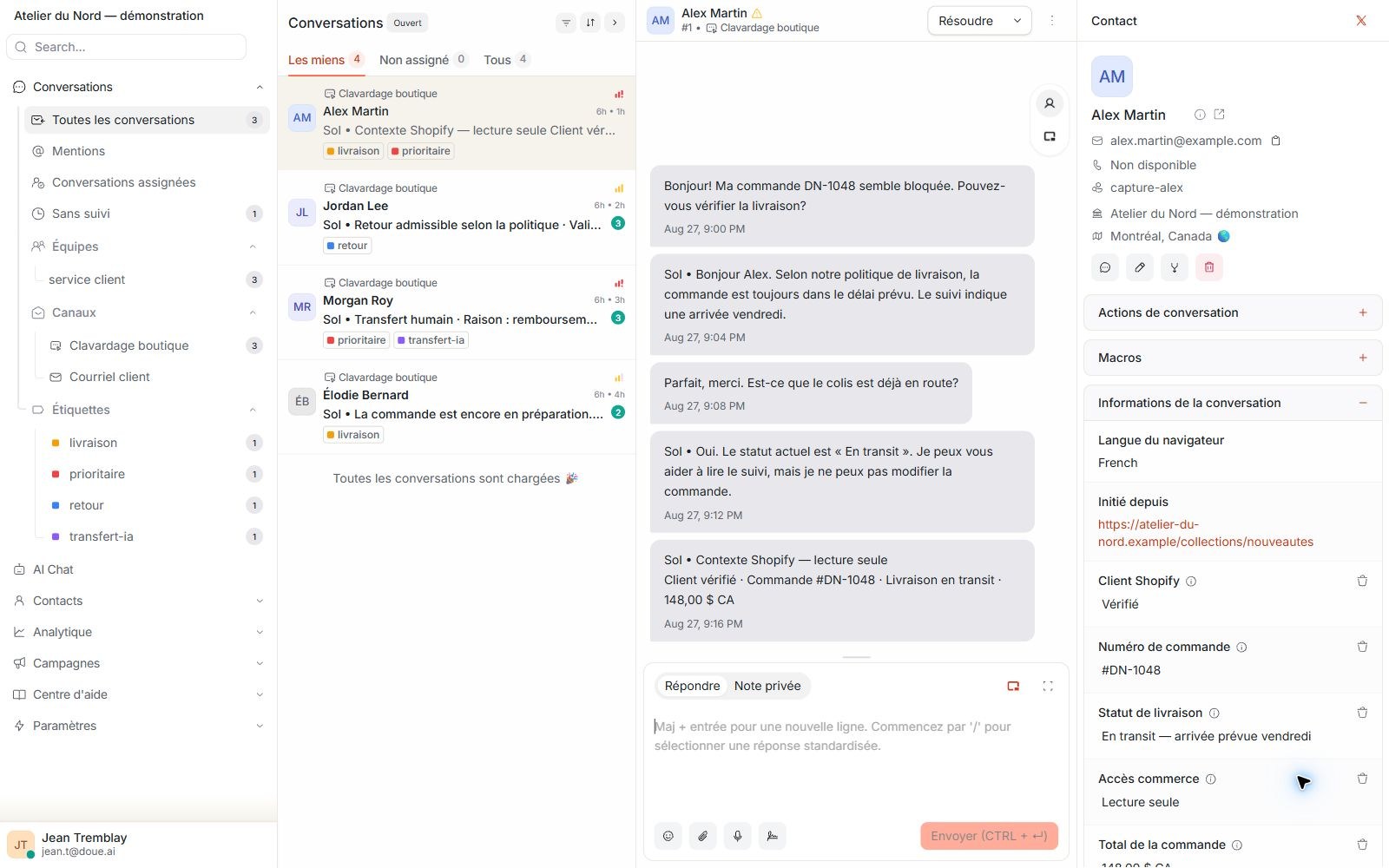Expand the Campagnes menu
The image size is (1389, 868).
coord(260,663)
